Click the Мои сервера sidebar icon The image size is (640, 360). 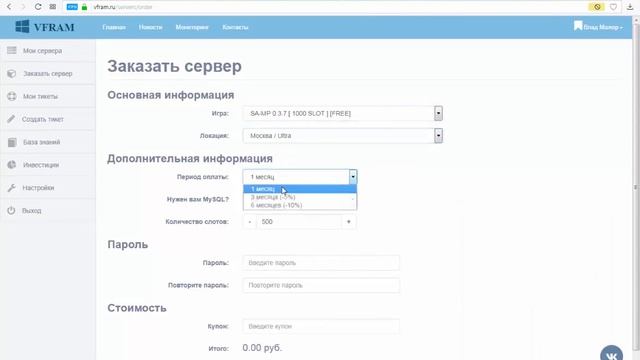[x=11, y=51]
